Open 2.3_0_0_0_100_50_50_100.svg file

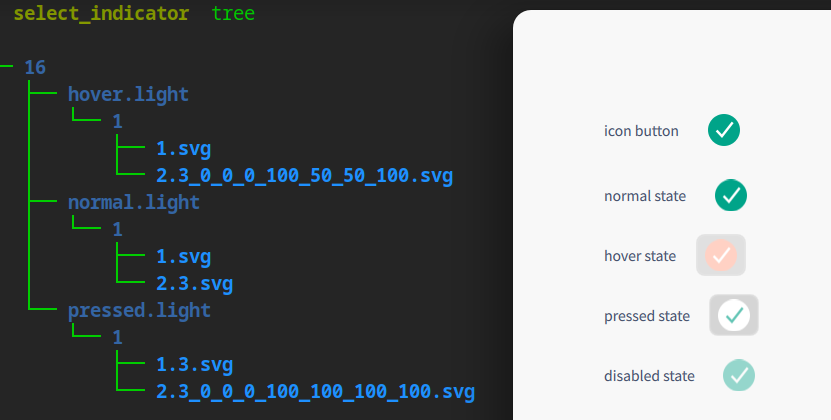[304, 176]
